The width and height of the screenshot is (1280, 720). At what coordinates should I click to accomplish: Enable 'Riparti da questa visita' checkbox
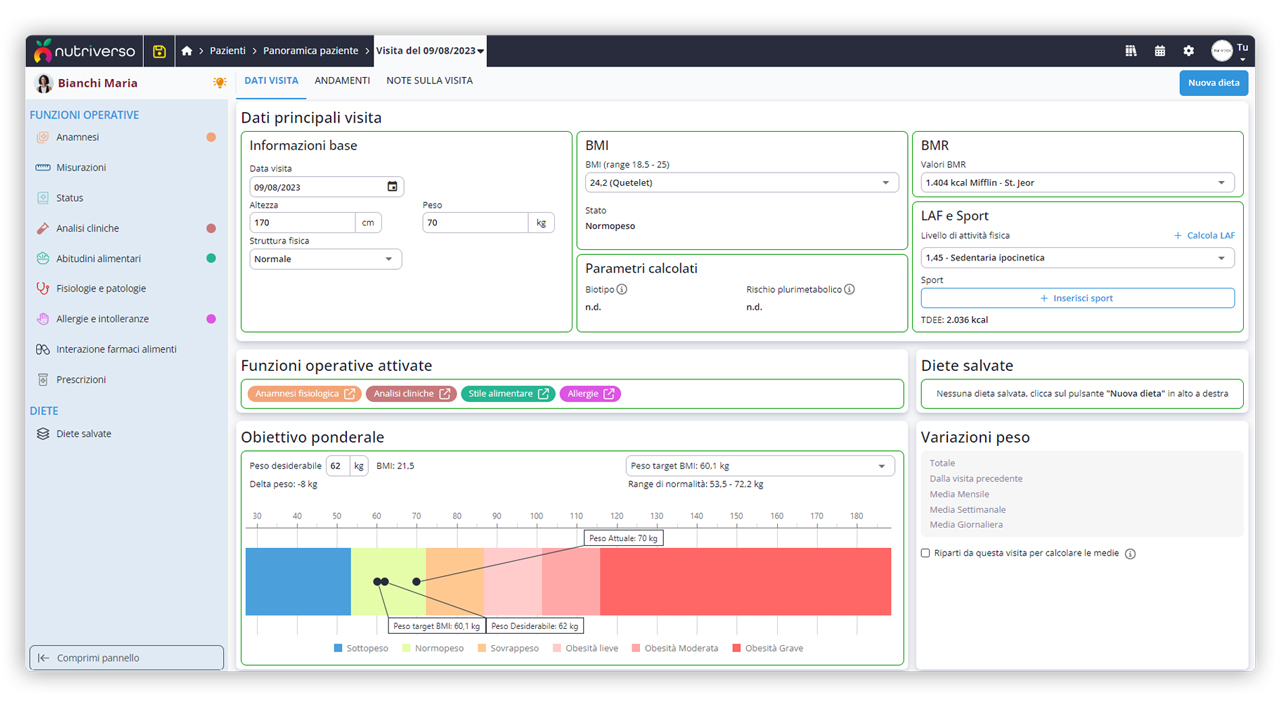click(925, 553)
